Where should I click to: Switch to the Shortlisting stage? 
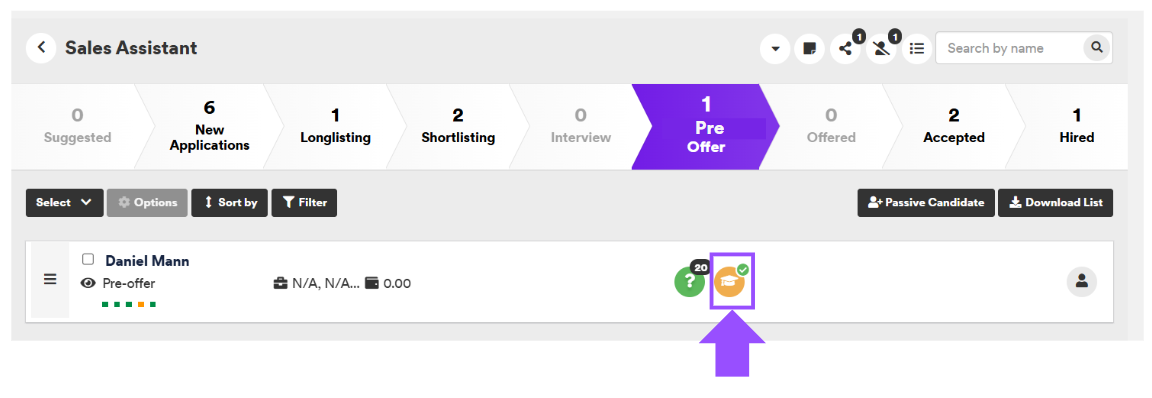click(x=458, y=126)
